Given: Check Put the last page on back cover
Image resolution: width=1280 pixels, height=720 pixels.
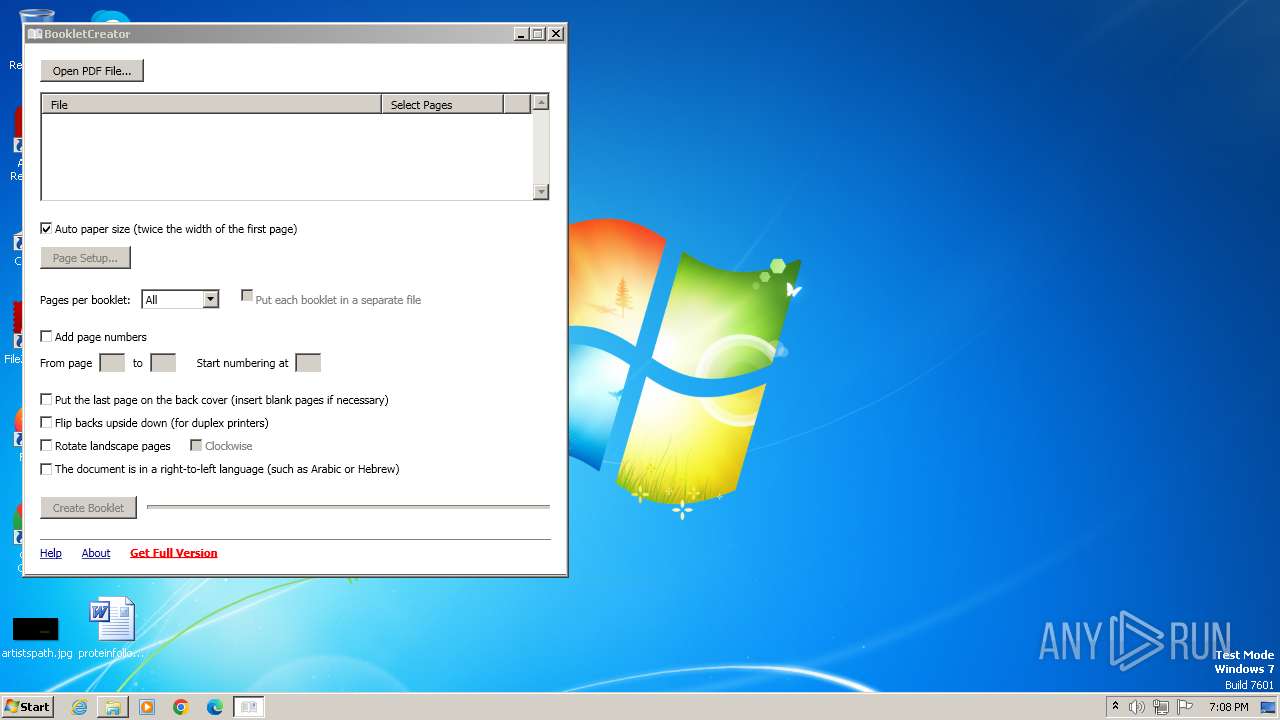Looking at the screenshot, I should (46, 400).
